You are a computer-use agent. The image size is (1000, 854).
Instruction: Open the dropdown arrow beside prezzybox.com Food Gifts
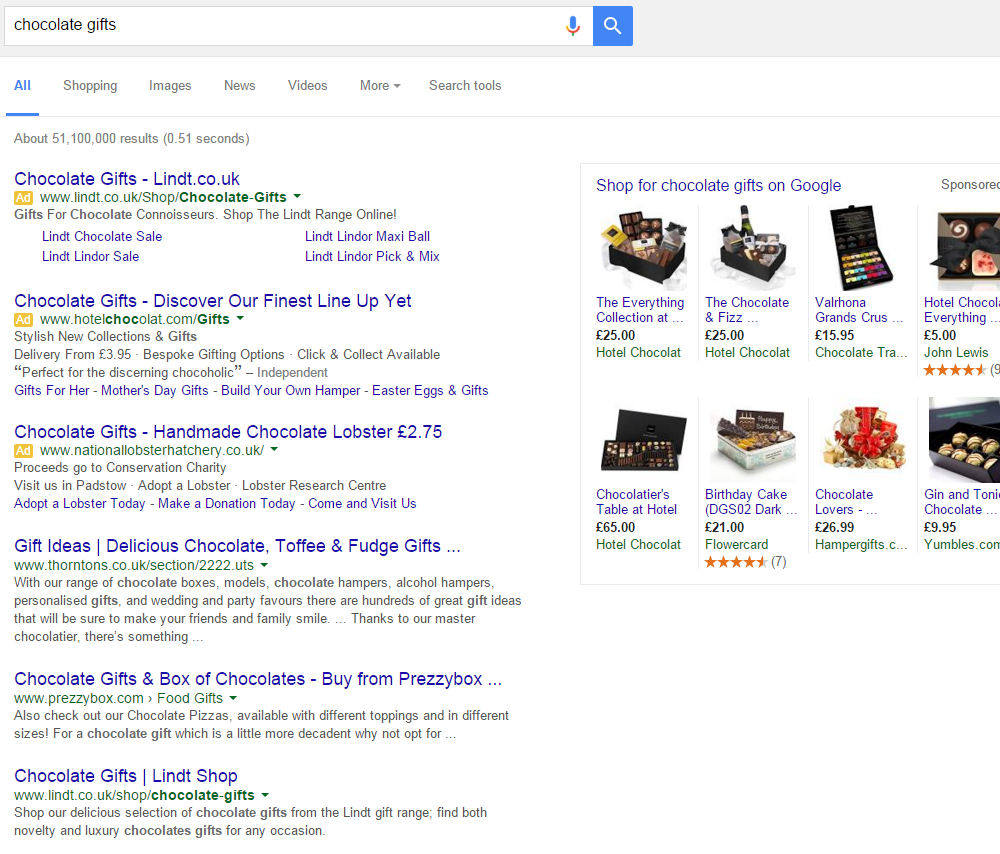coord(233,698)
